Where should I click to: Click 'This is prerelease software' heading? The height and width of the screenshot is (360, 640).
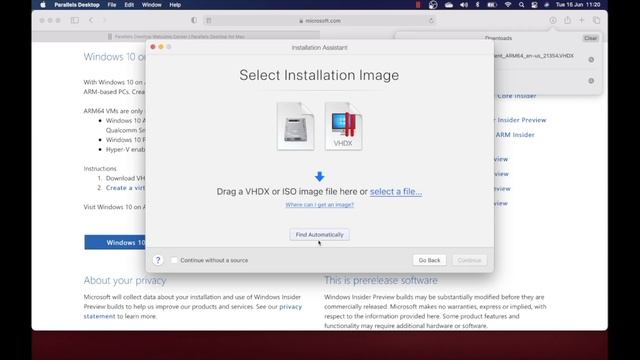(381, 280)
